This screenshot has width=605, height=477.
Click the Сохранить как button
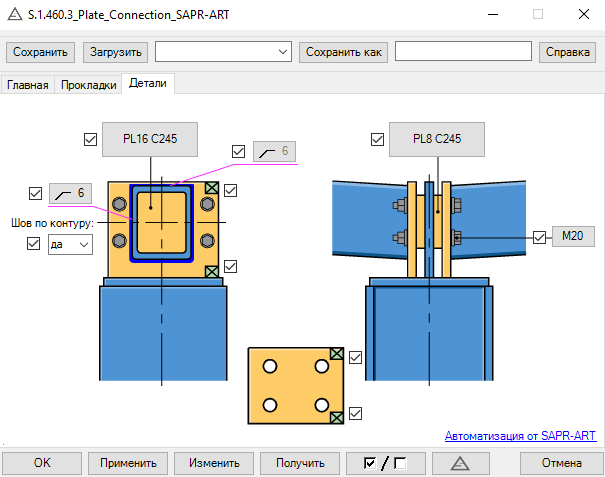click(x=343, y=52)
